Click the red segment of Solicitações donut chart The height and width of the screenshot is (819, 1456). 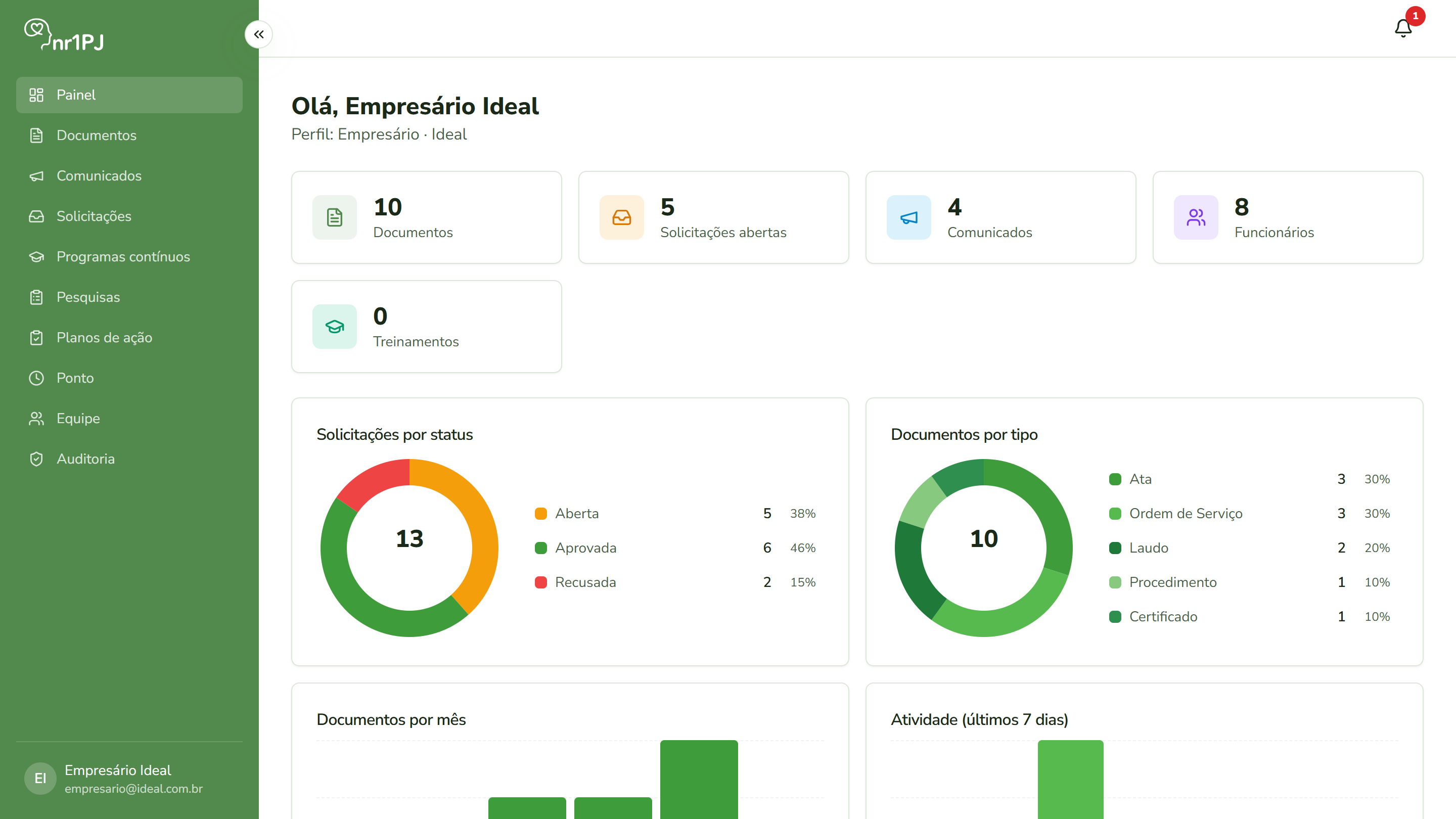pyautogui.click(x=378, y=481)
